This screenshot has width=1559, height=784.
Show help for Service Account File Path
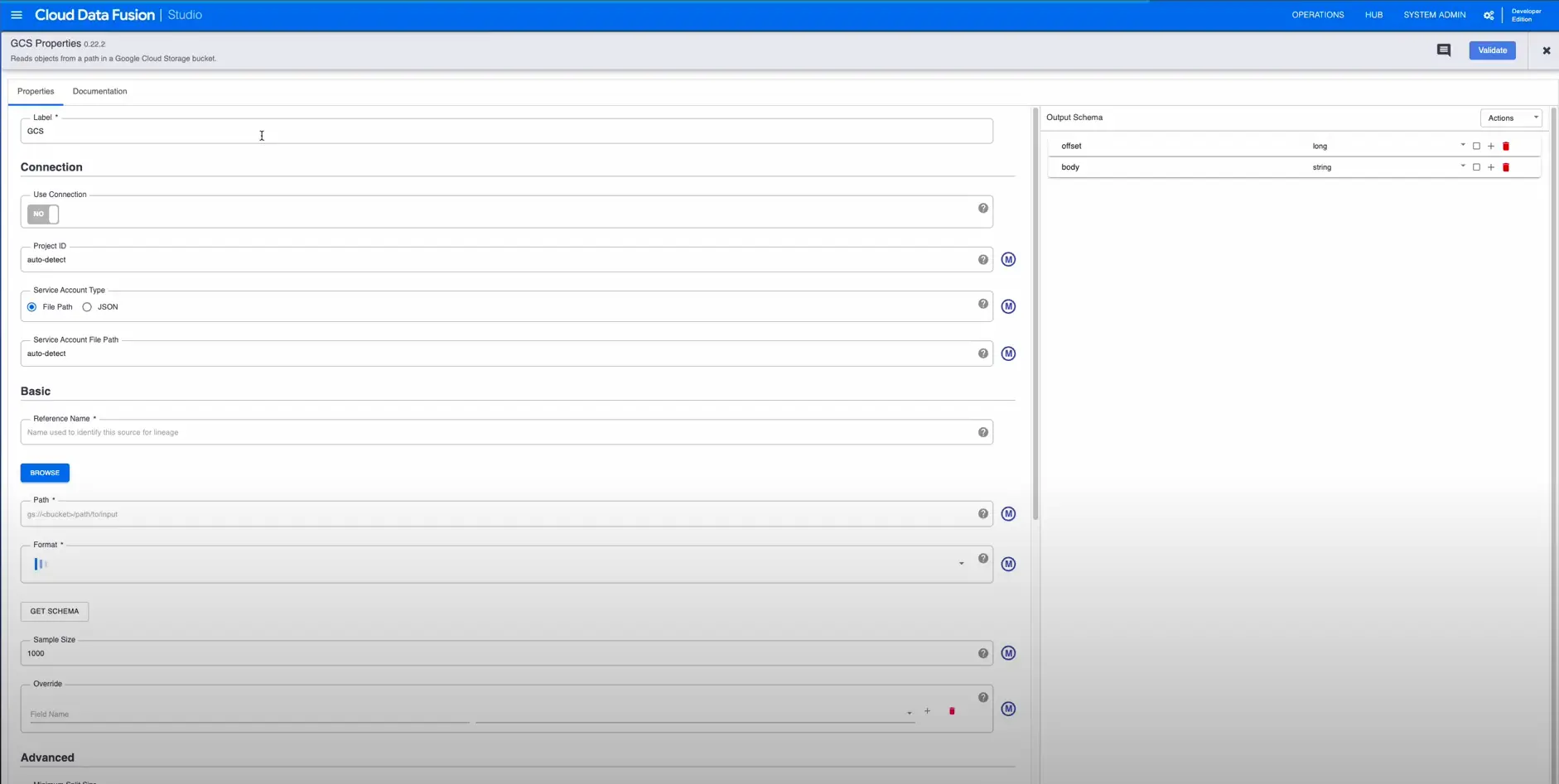coord(983,354)
